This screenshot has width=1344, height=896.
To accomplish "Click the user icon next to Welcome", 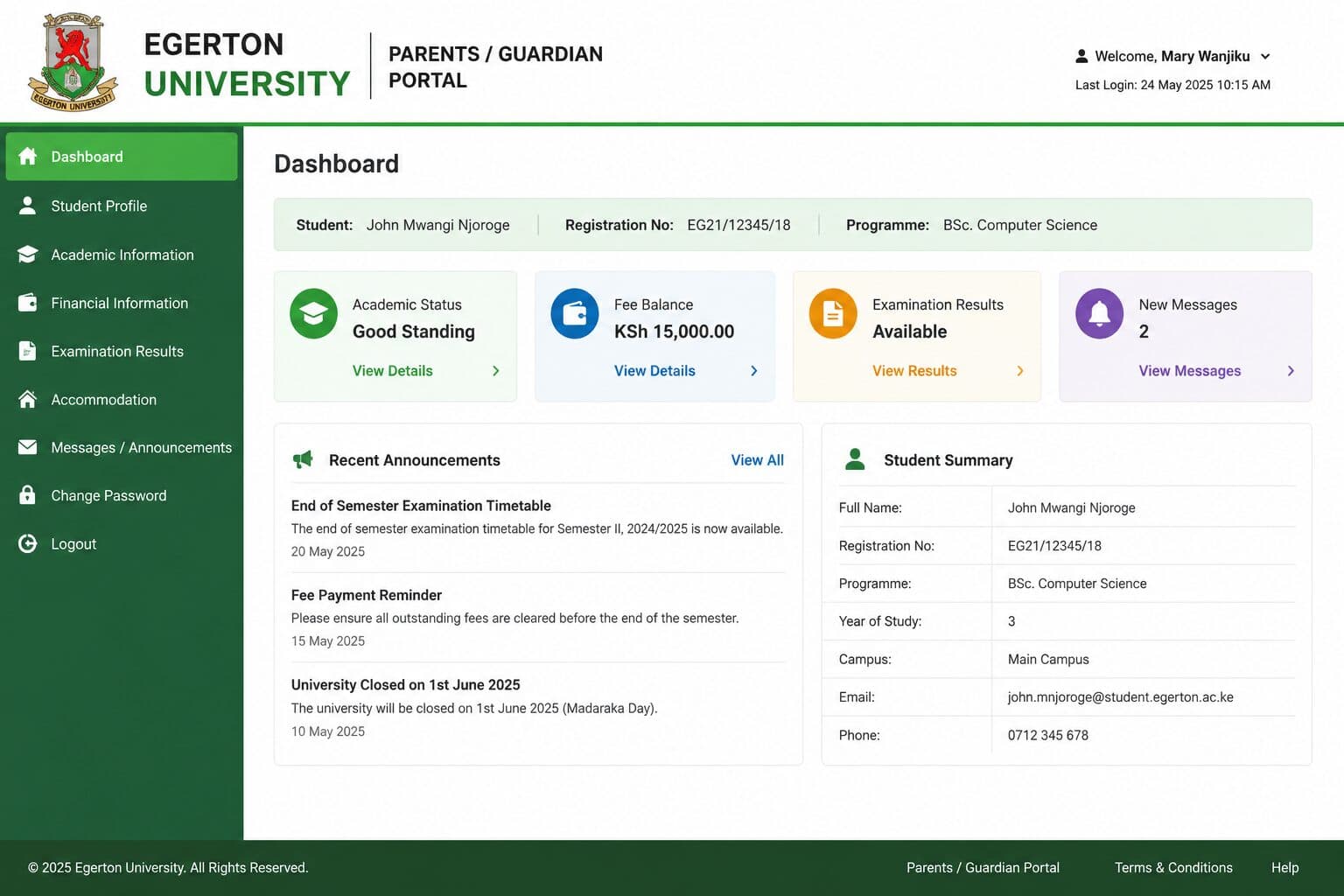I will [1081, 56].
